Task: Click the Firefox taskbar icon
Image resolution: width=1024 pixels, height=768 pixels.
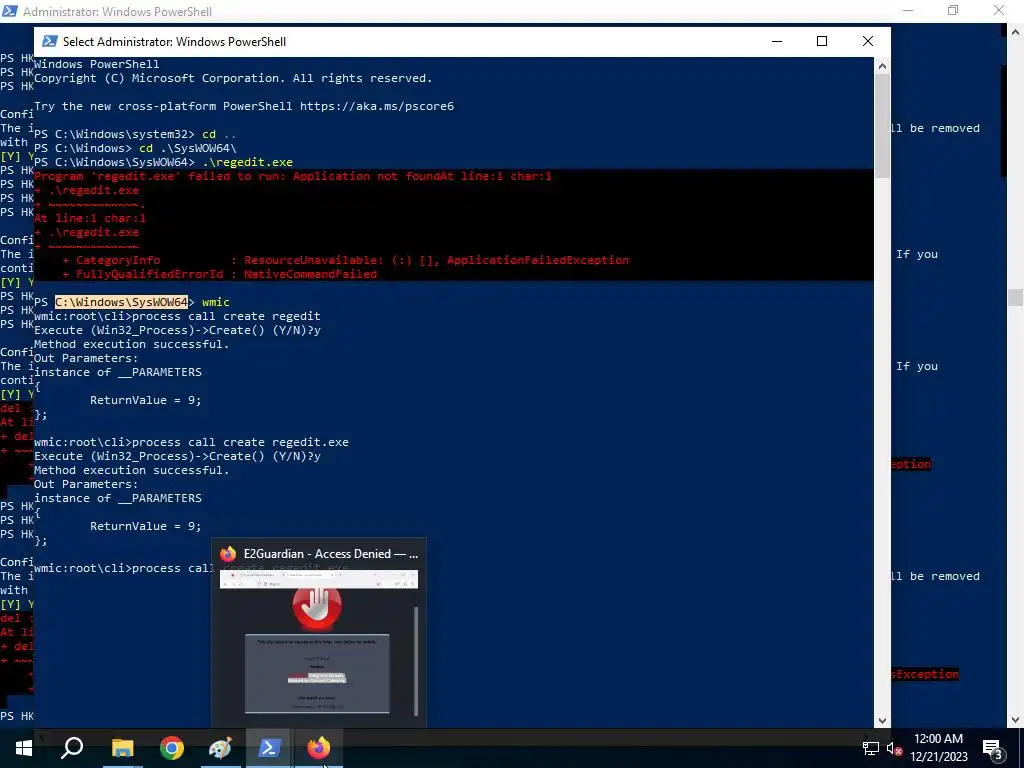Action: (319, 748)
